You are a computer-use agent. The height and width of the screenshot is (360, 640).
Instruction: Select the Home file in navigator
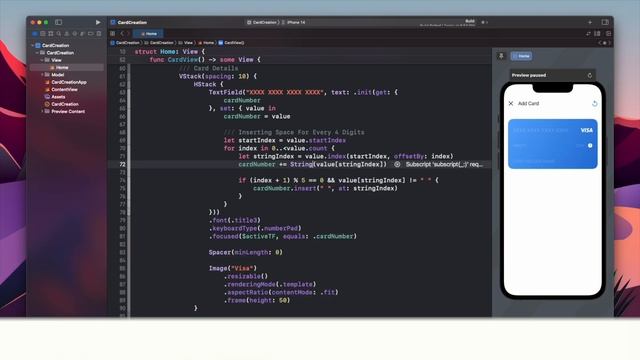(67, 67)
